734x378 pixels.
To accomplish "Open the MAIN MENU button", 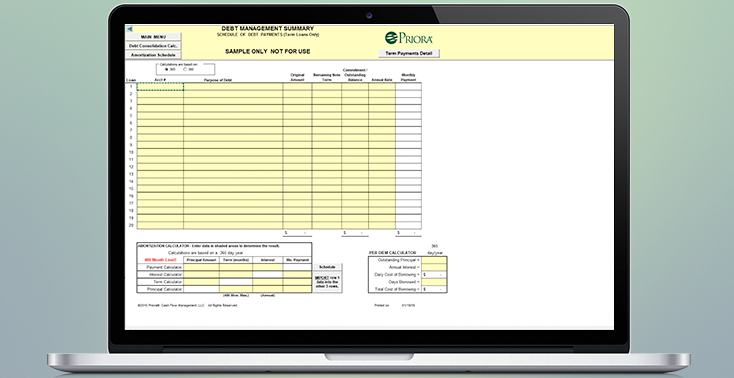I will [154, 37].
